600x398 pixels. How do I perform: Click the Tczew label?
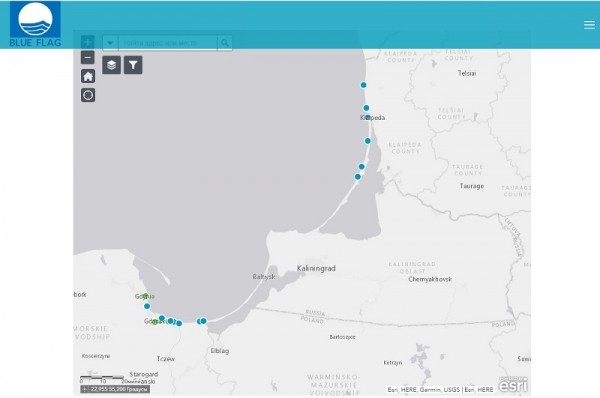tap(165, 359)
